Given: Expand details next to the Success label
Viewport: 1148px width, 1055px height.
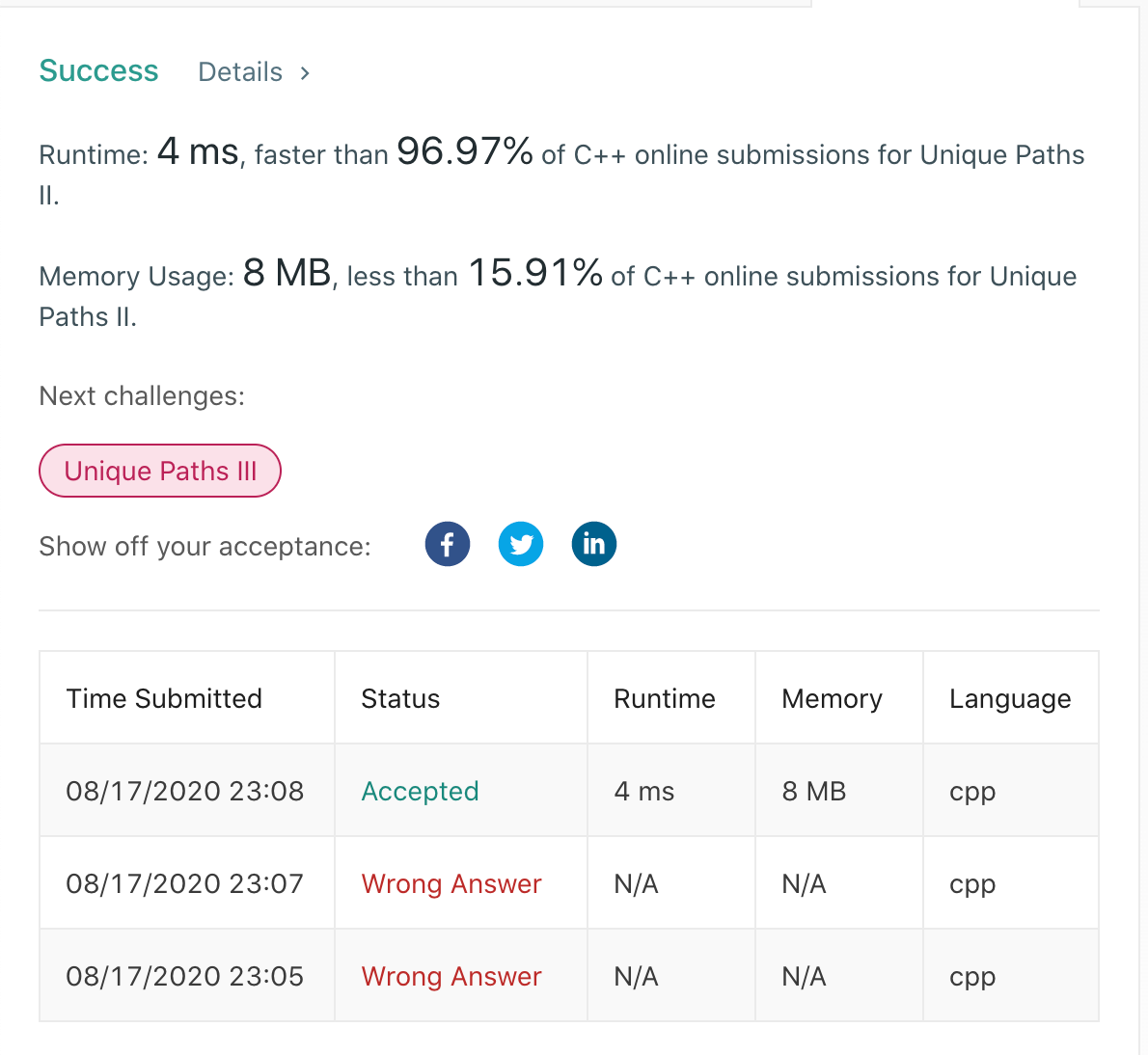Looking at the screenshot, I should tap(239, 71).
